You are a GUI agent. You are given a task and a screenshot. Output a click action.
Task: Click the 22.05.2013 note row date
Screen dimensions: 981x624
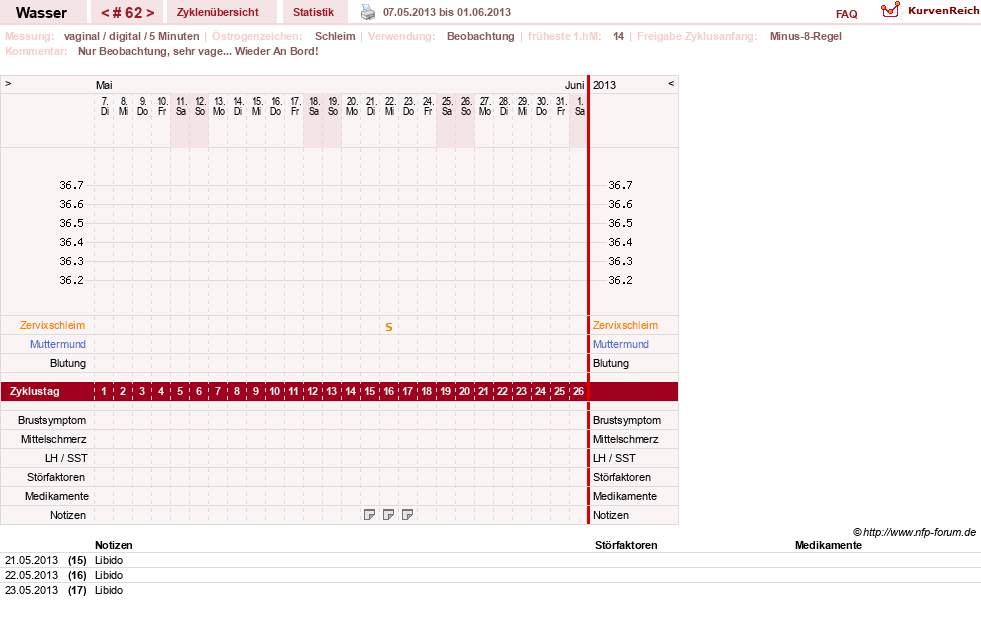[31, 575]
